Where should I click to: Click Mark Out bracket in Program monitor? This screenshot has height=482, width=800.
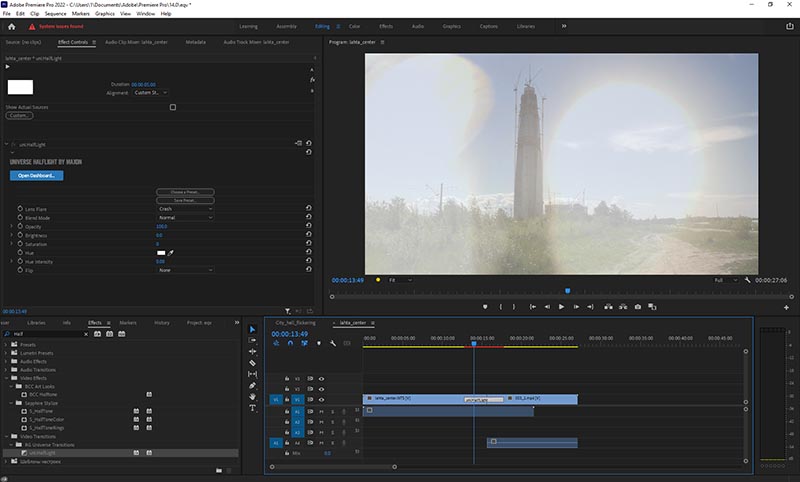pyautogui.click(x=514, y=307)
